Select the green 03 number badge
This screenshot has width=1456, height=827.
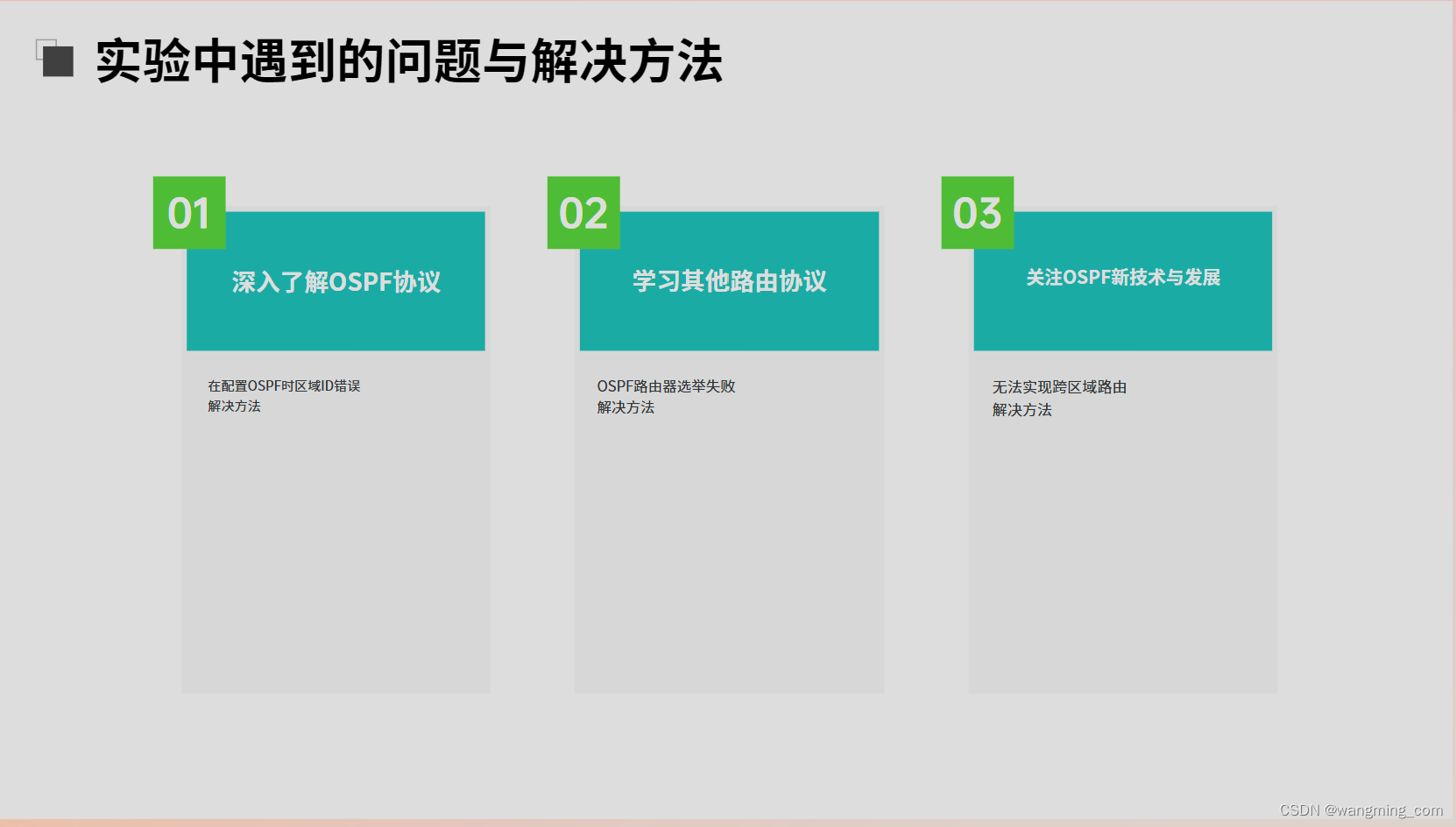978,213
